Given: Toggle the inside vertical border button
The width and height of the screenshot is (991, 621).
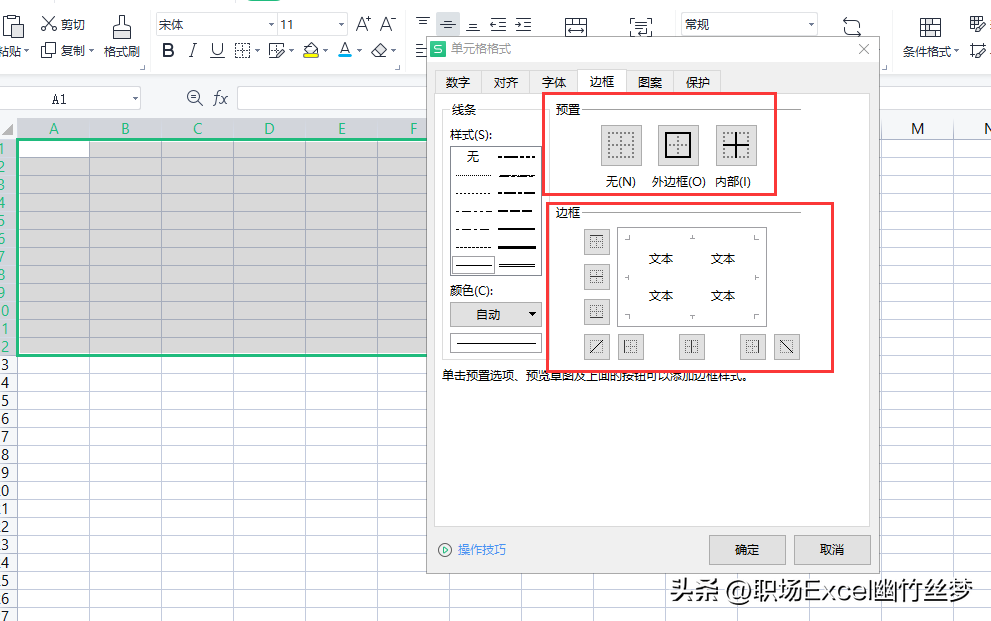Looking at the screenshot, I should (691, 347).
